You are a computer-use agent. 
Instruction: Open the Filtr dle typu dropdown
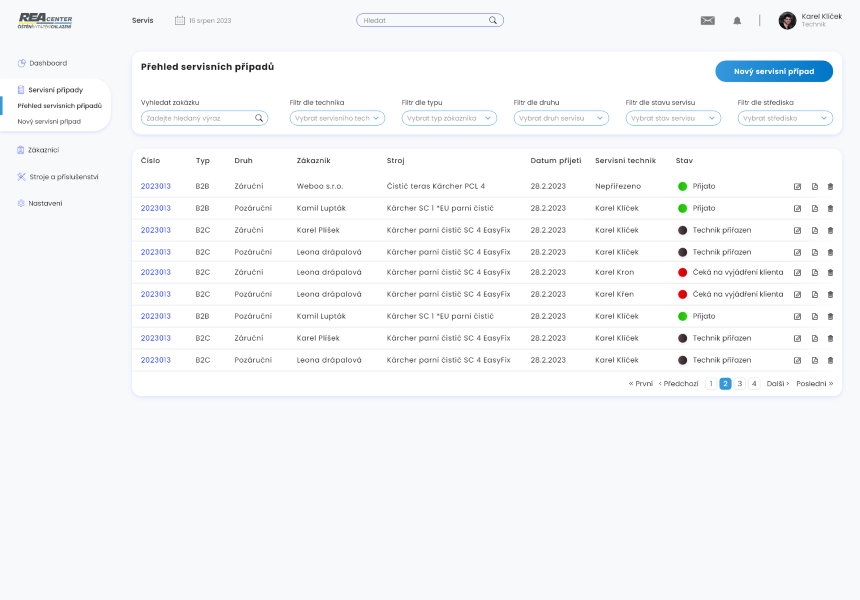pos(449,118)
